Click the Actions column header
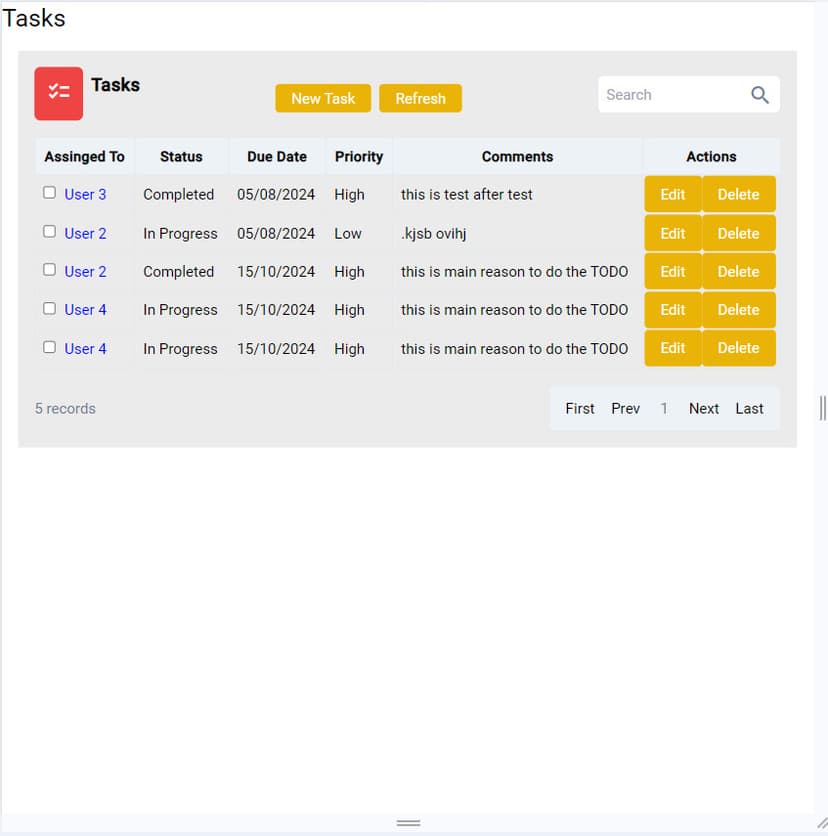The image size is (828, 836). coord(711,157)
